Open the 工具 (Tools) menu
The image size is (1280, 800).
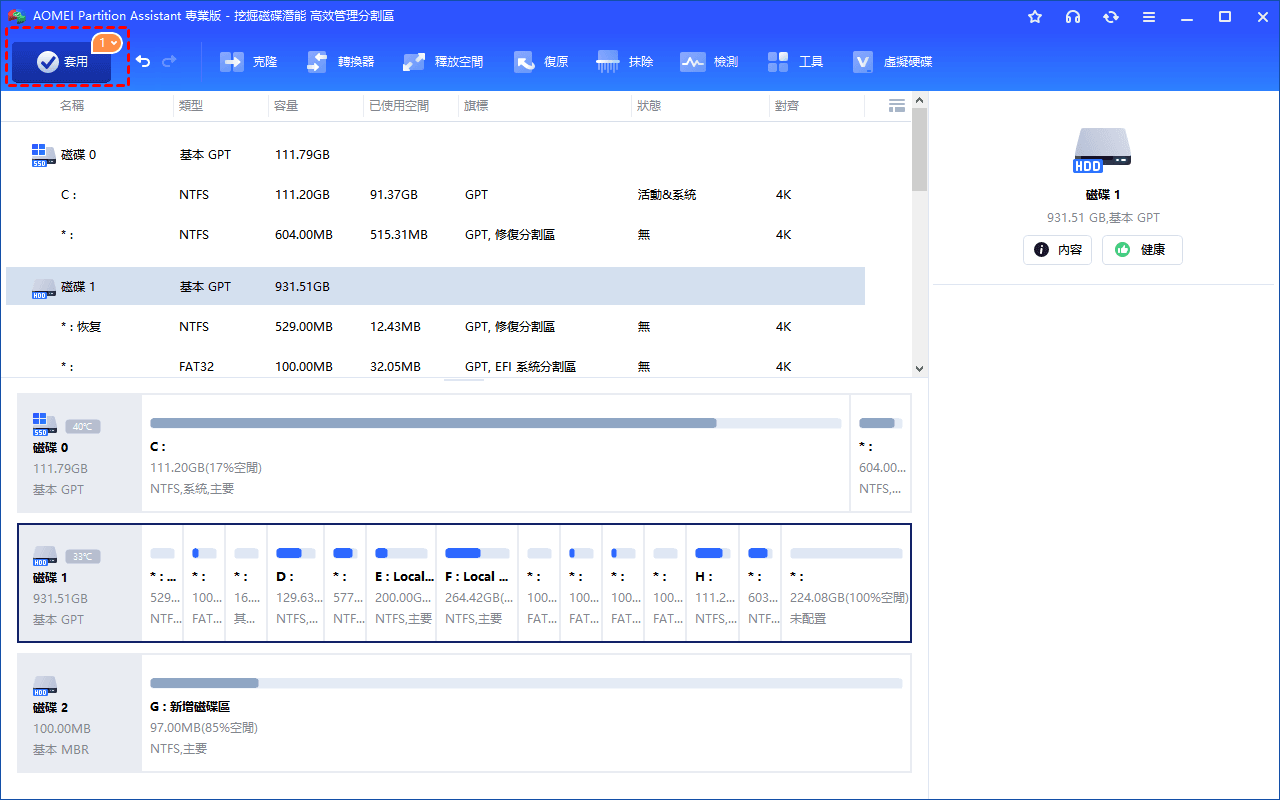coord(795,62)
